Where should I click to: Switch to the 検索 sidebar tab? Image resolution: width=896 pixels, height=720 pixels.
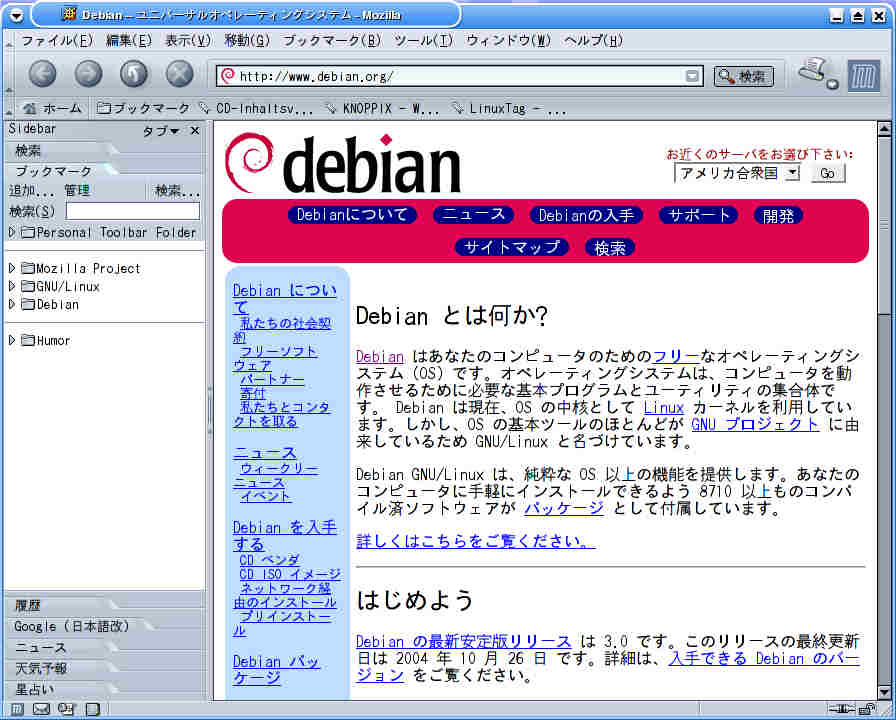[x=62, y=151]
